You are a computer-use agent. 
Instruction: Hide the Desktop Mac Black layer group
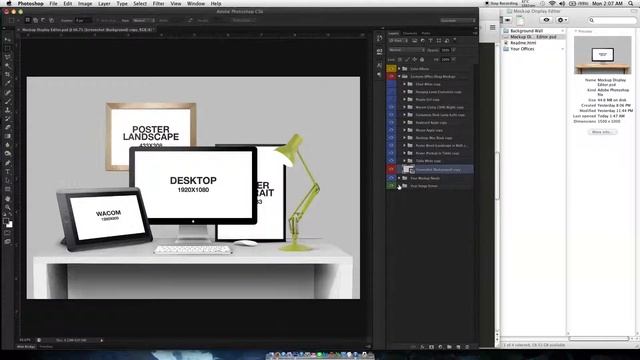(391, 138)
